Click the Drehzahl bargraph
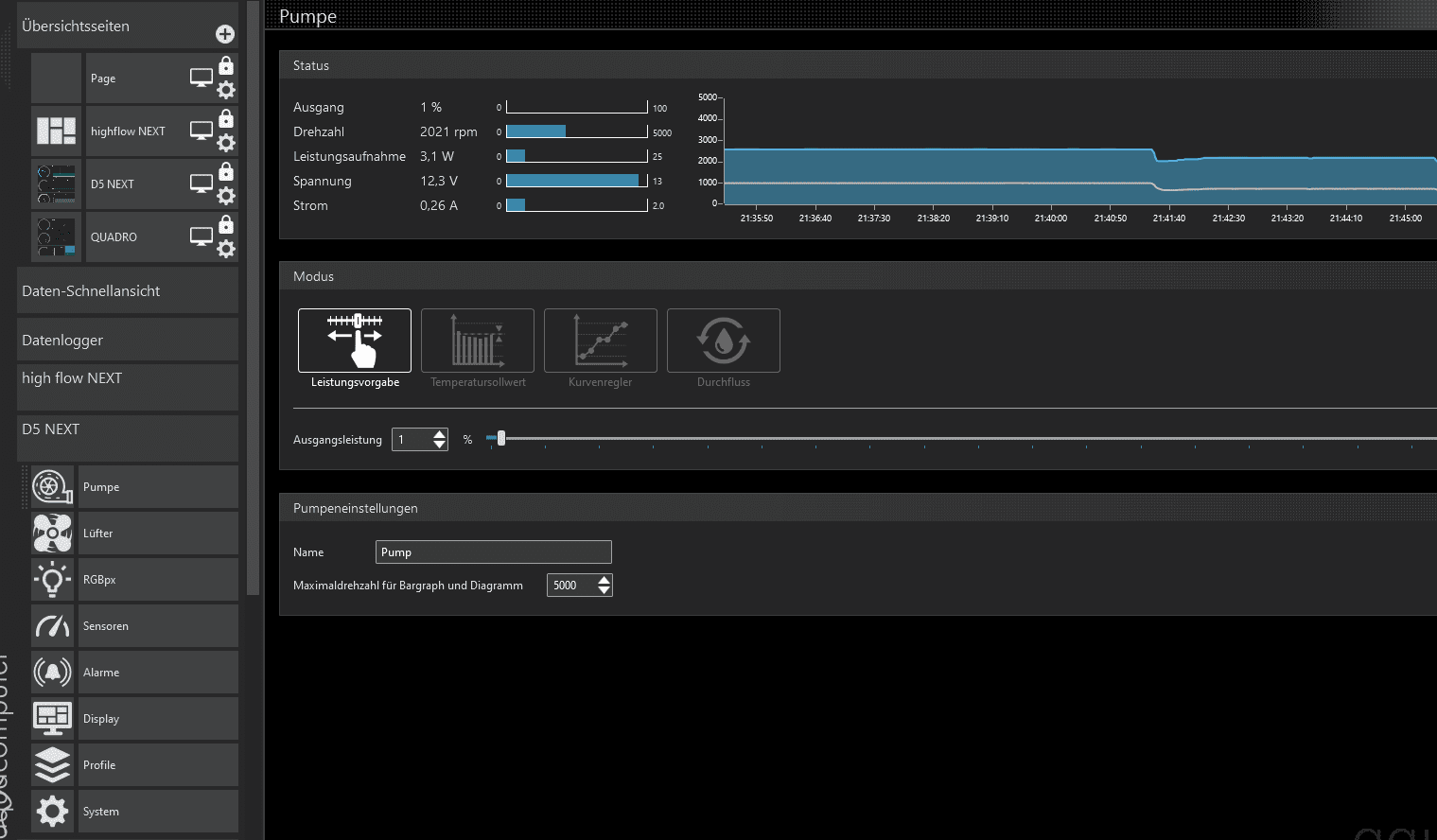The width and height of the screenshot is (1437, 840). tap(577, 131)
